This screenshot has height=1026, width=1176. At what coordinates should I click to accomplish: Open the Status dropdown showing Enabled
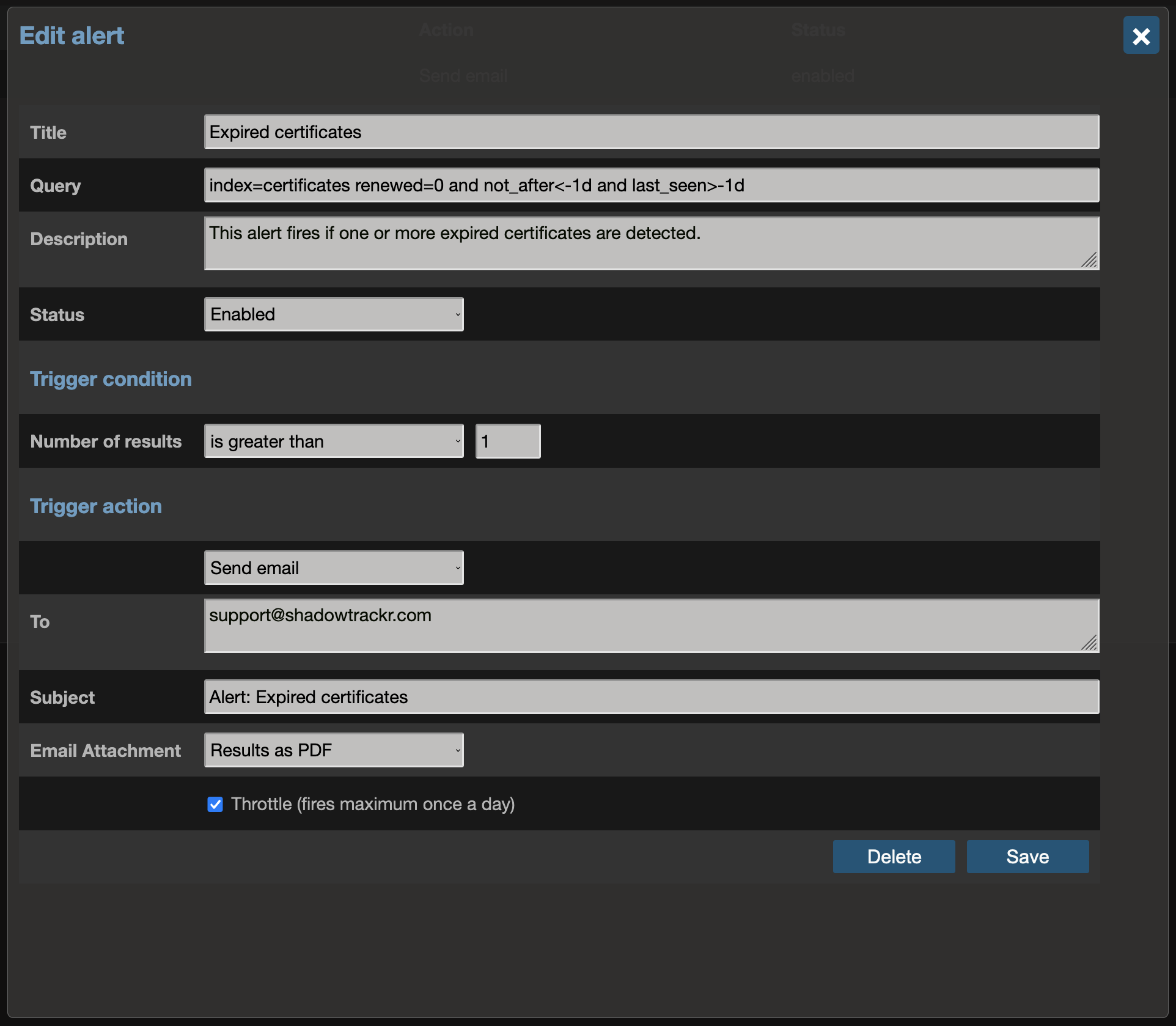334,314
